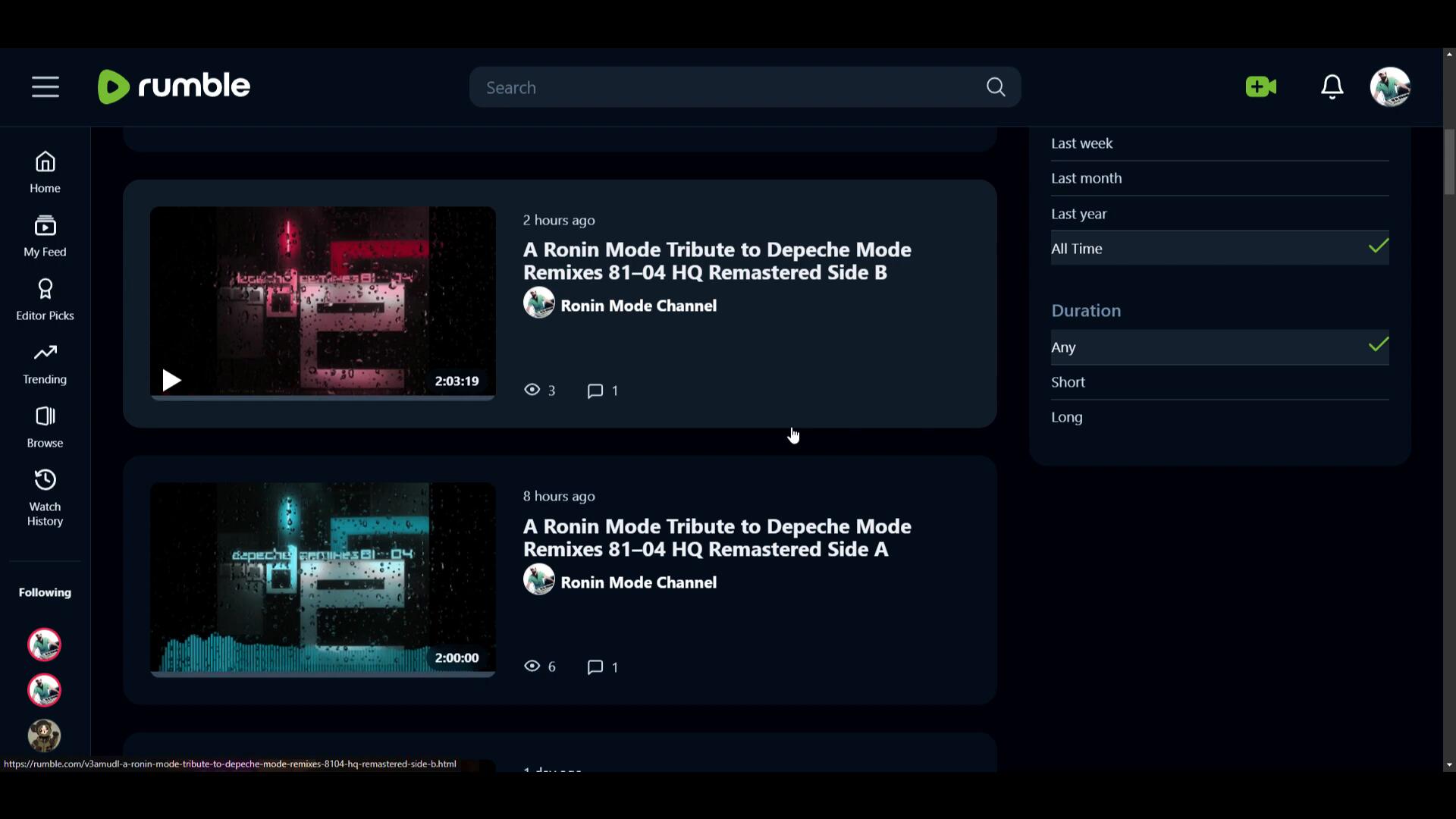Open Watch History in sidebar
Screen dimensions: 1456x819
click(x=45, y=497)
